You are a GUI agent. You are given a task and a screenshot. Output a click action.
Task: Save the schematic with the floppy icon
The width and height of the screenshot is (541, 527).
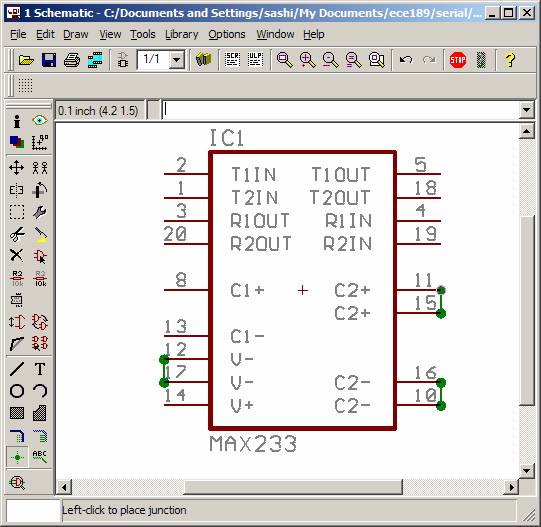click(x=49, y=60)
